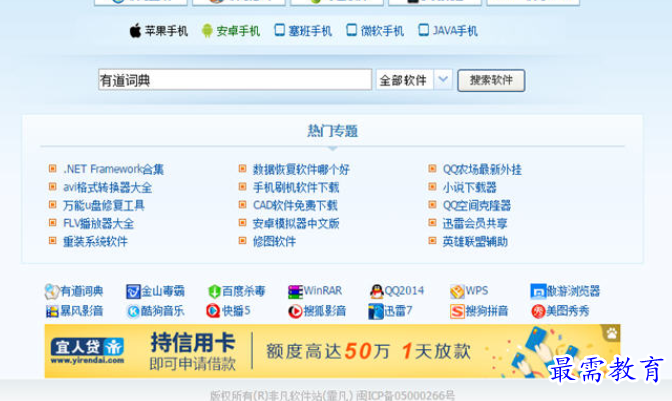Open the 小说下载器 link

pos(469,187)
